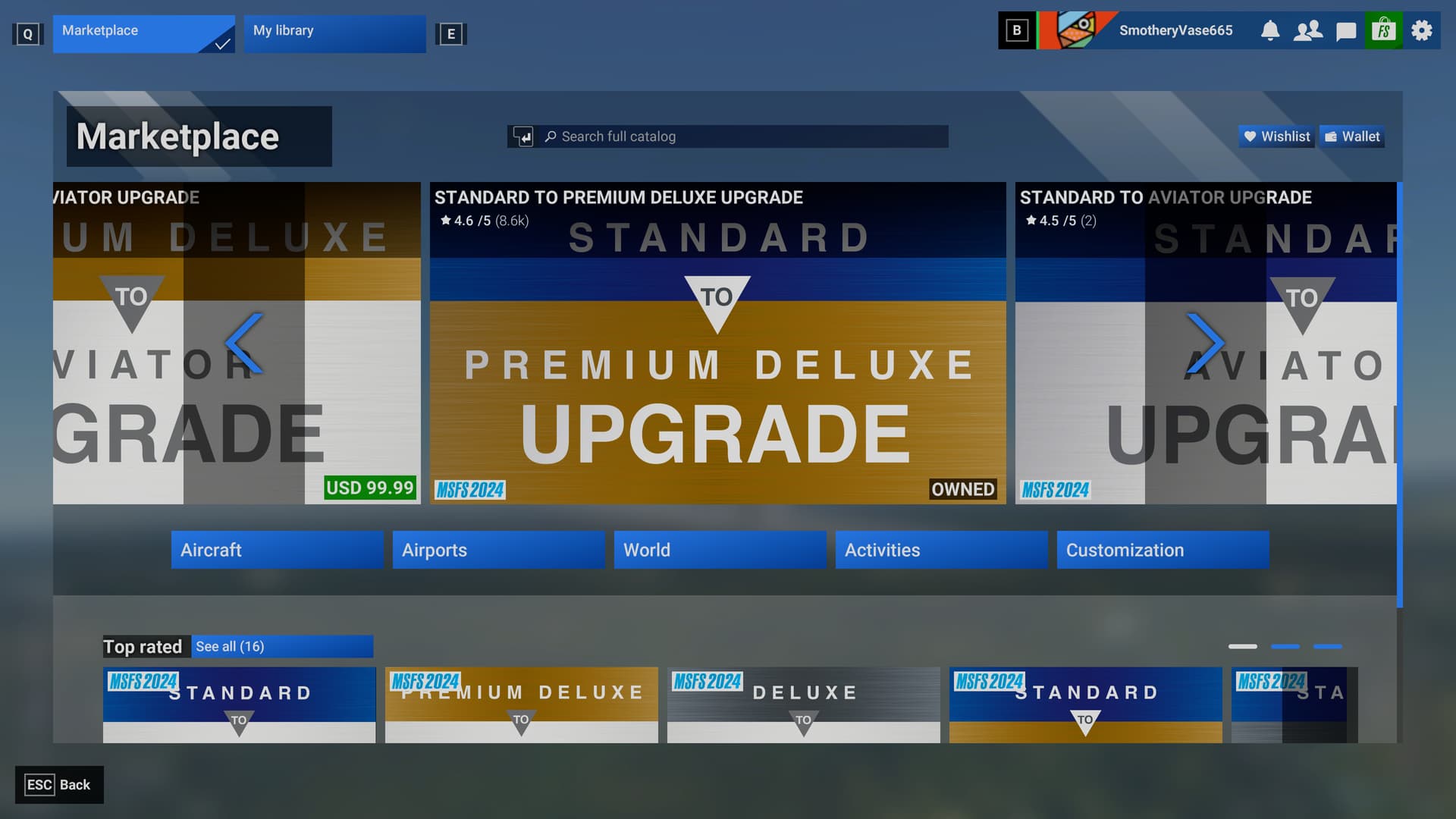Viewport: 1456px width, 819px height.
Task: Switch to My library tab
Action: click(x=335, y=34)
